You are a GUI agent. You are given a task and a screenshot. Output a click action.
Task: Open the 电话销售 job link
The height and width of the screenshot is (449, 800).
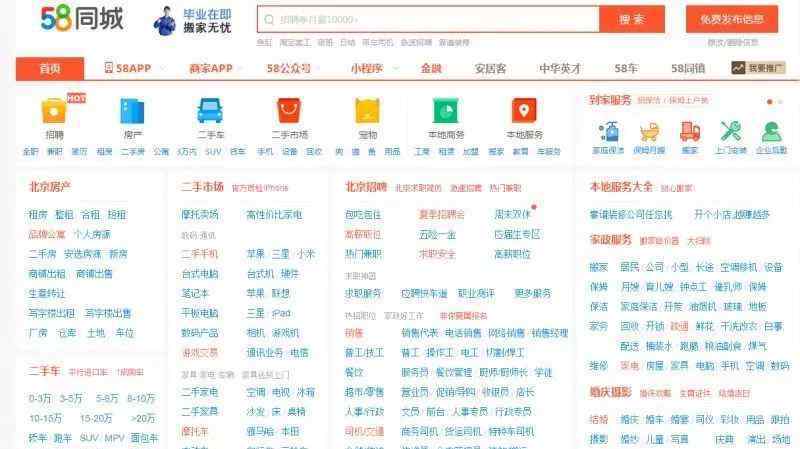463,333
